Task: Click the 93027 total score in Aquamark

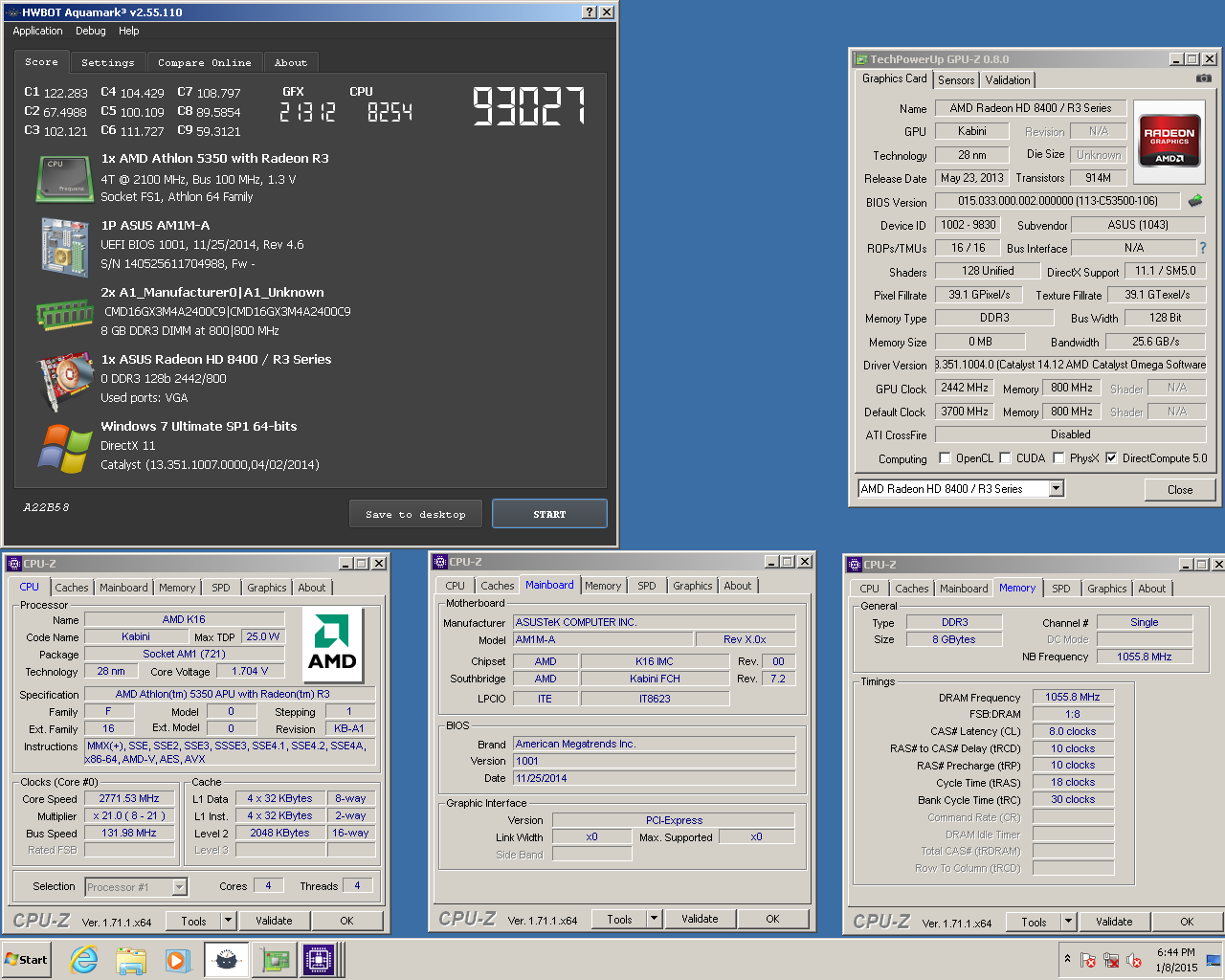Action: (x=529, y=106)
